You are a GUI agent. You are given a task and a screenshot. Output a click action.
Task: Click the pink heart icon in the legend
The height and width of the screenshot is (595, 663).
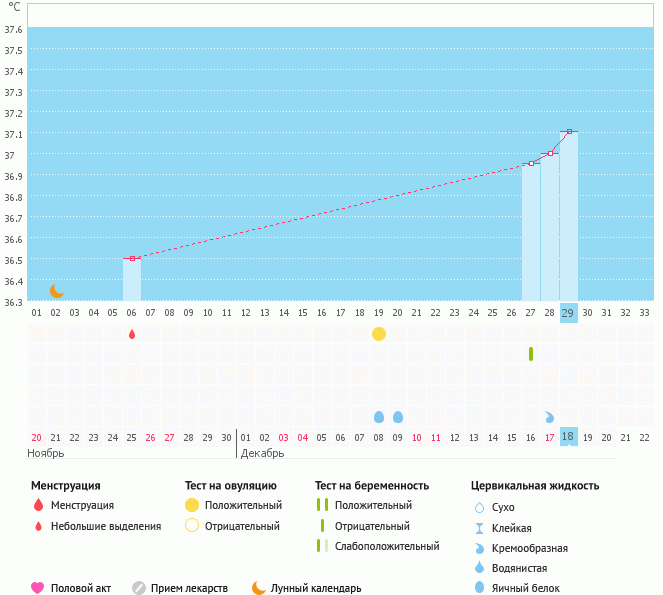coord(38,588)
